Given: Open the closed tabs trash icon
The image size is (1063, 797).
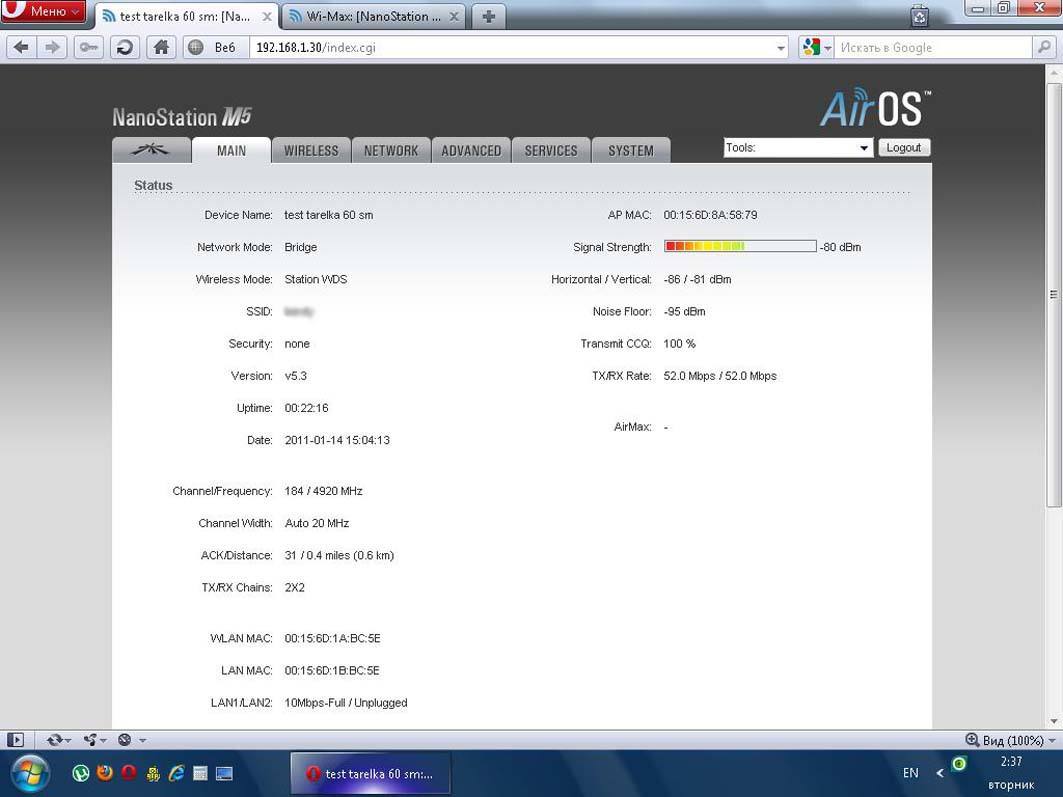Looking at the screenshot, I should pyautogui.click(x=919, y=15).
